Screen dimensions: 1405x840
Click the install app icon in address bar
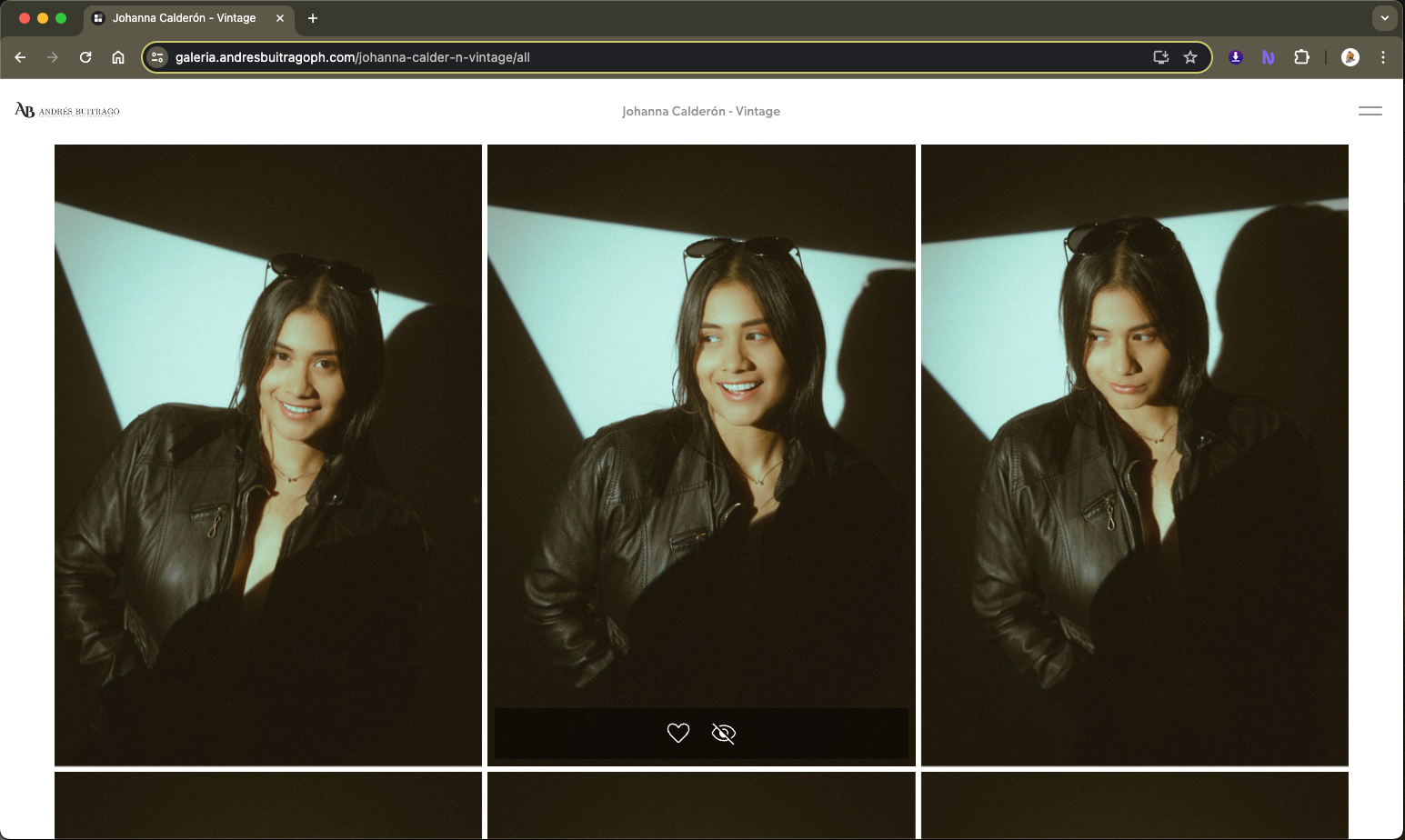1161,57
